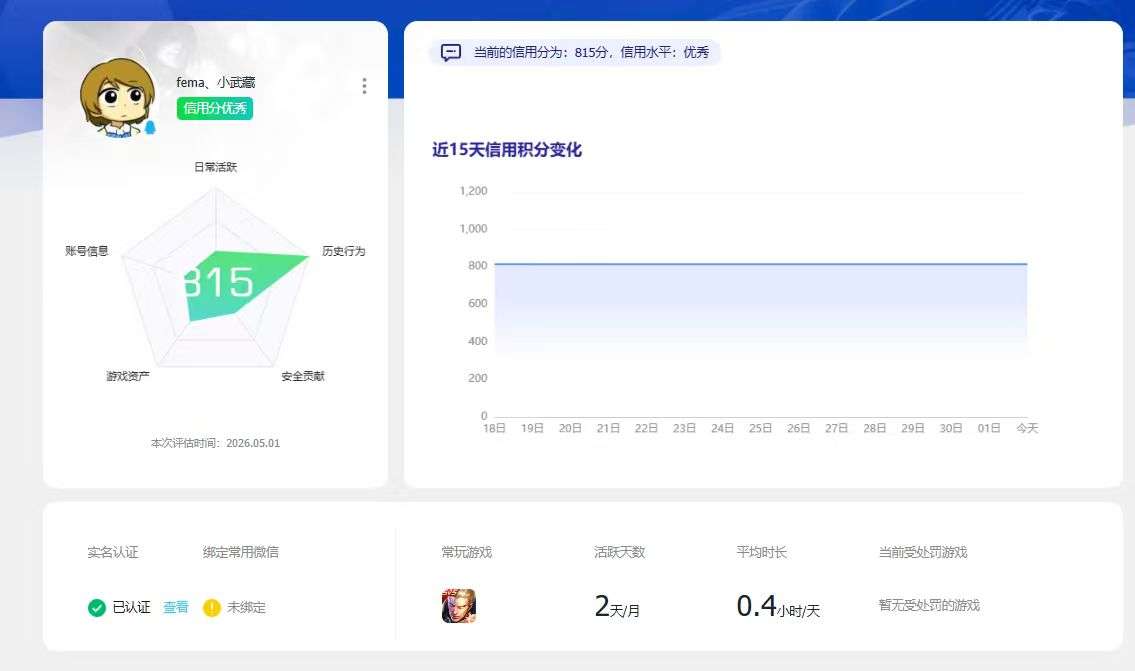The image size is (1135, 671).
Task: Click the 历史行为 radar axis label
Action: click(344, 251)
